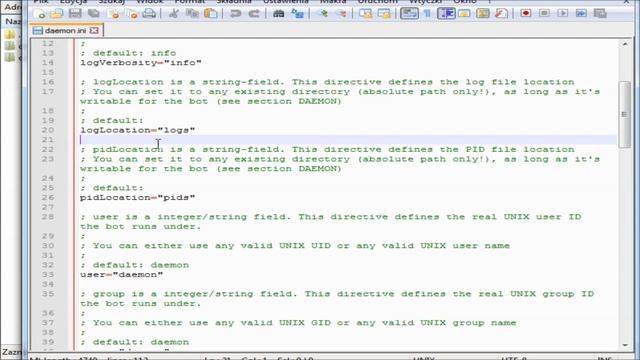Click the yellow folder icon after indent guide

coord(464,13)
